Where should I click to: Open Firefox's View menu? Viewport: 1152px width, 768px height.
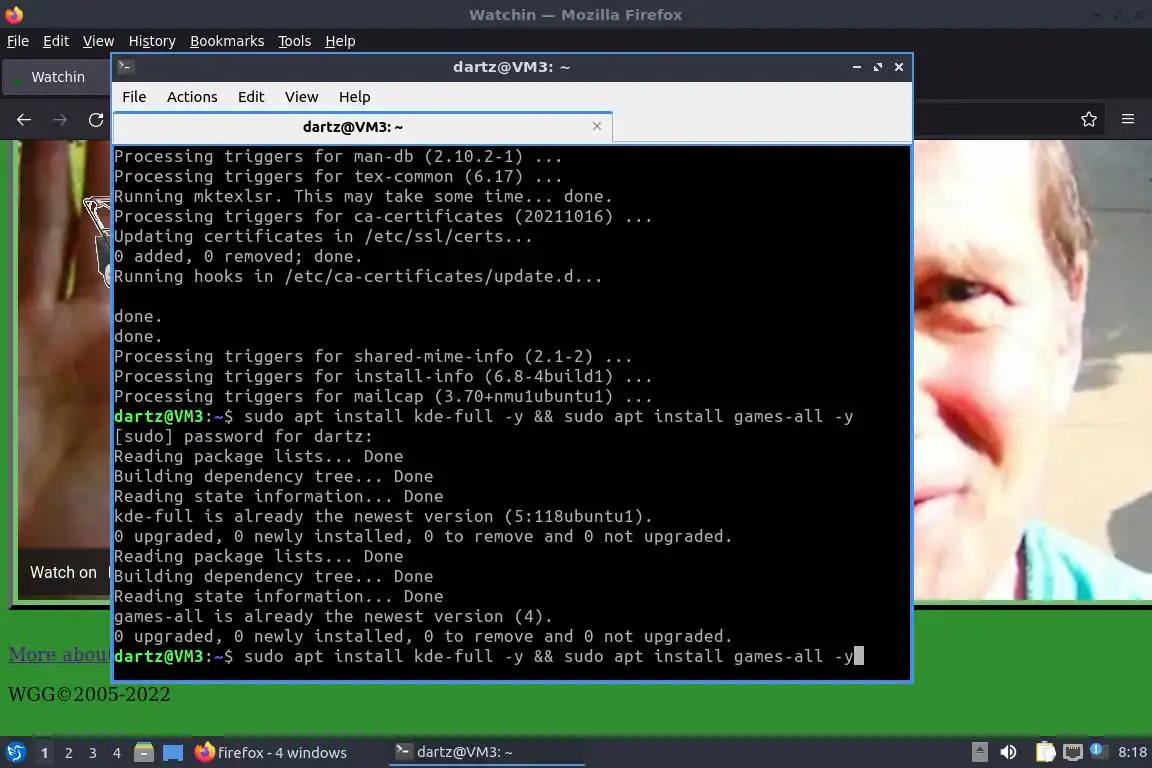pyautogui.click(x=98, y=41)
